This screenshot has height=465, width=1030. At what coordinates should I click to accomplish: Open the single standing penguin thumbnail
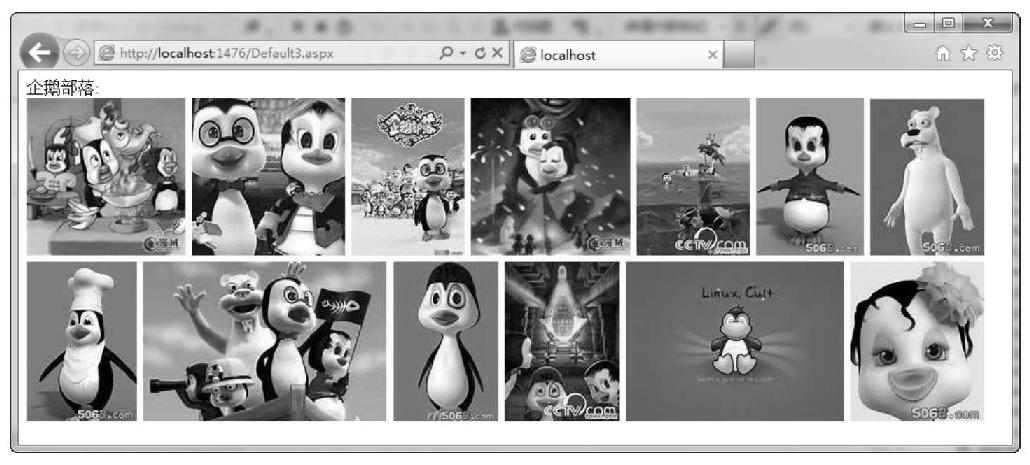445,341
